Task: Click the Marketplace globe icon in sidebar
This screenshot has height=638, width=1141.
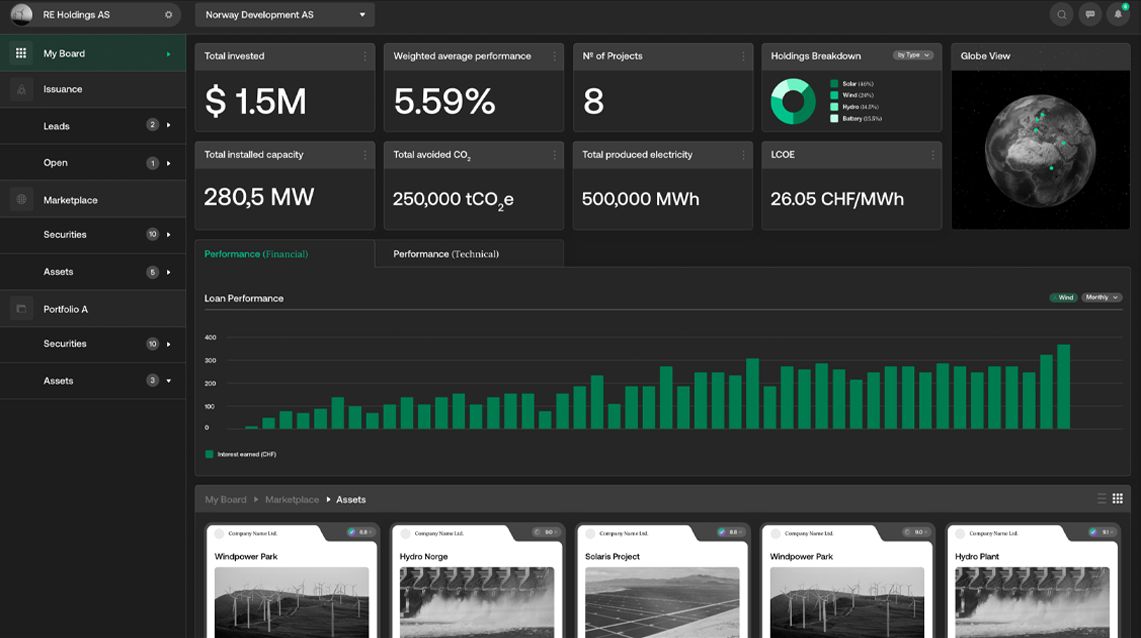Action: click(21, 200)
